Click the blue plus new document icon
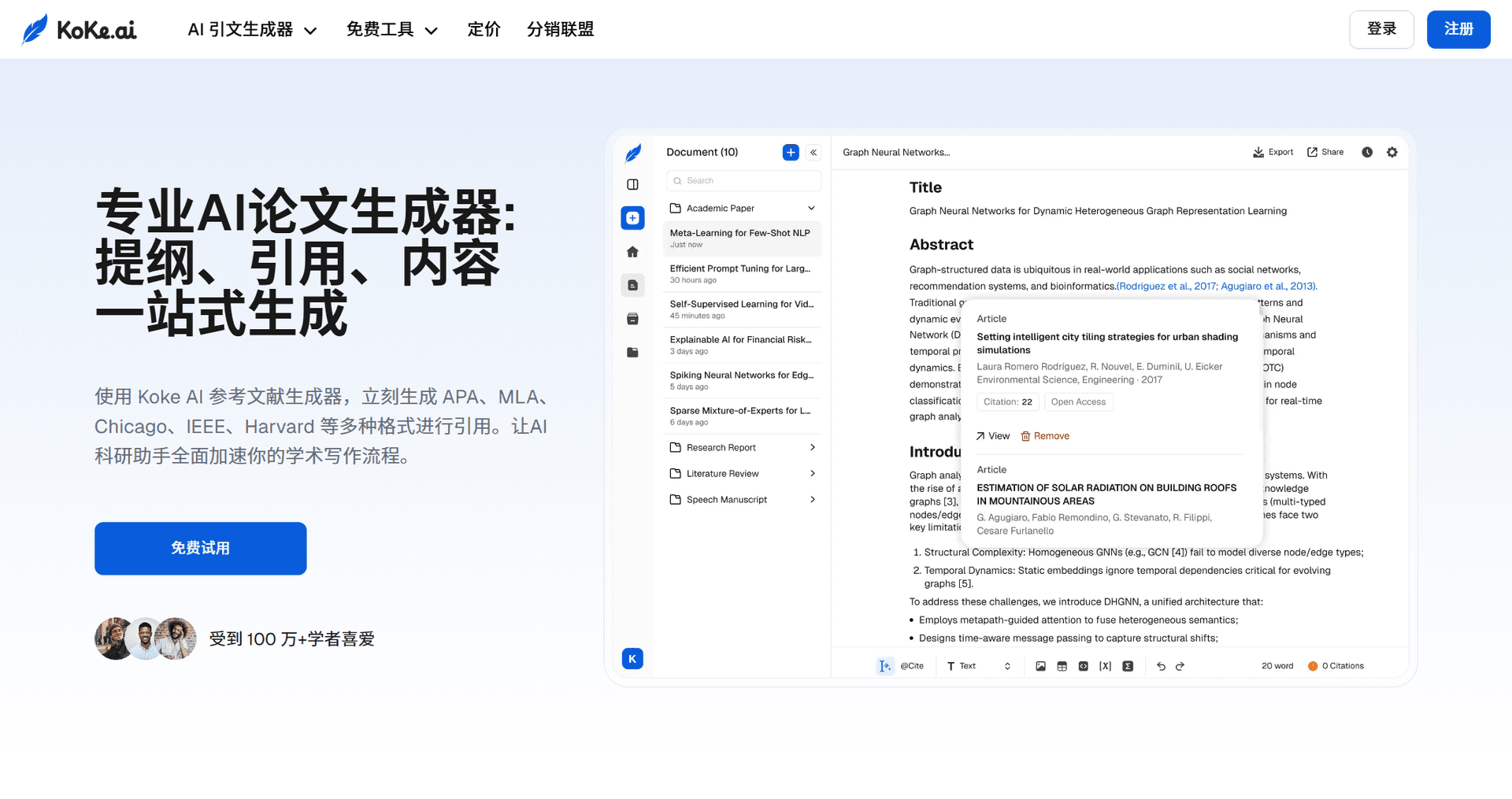Screen dimensions: 1512x799 coord(791,153)
